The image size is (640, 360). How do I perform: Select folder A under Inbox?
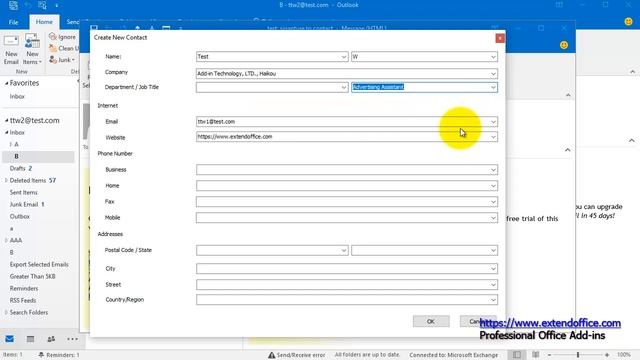click(16, 144)
